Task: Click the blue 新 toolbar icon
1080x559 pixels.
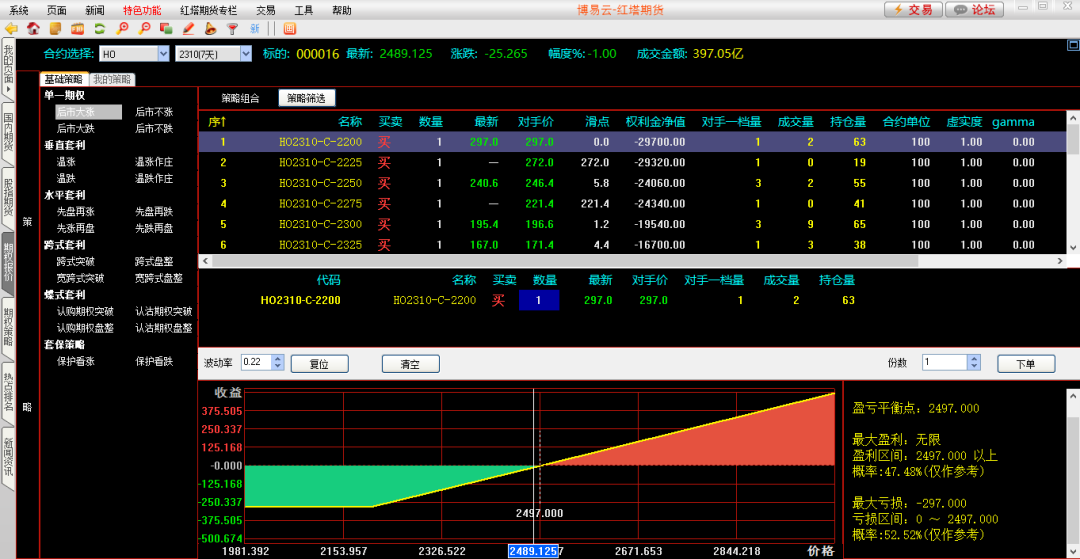Action: click(x=254, y=28)
